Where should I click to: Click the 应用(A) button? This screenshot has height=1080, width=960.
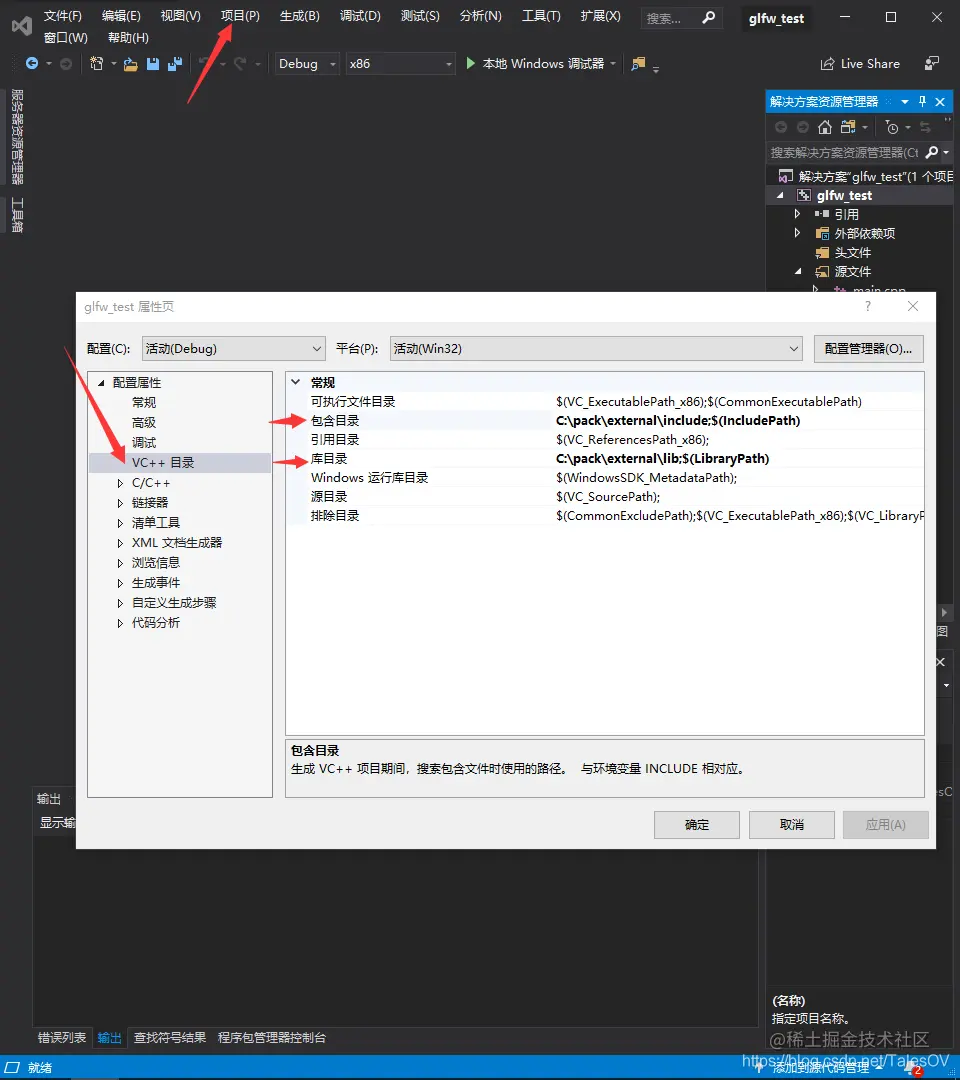(886, 824)
